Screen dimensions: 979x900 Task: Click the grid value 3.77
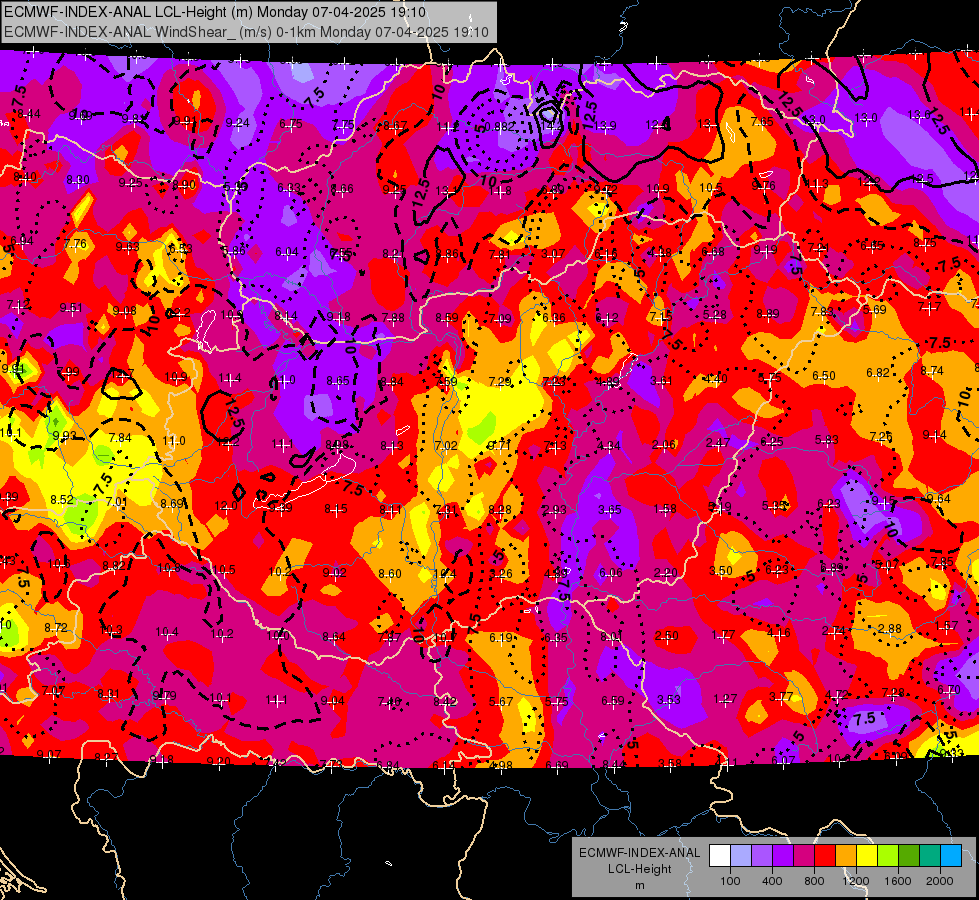click(x=781, y=696)
